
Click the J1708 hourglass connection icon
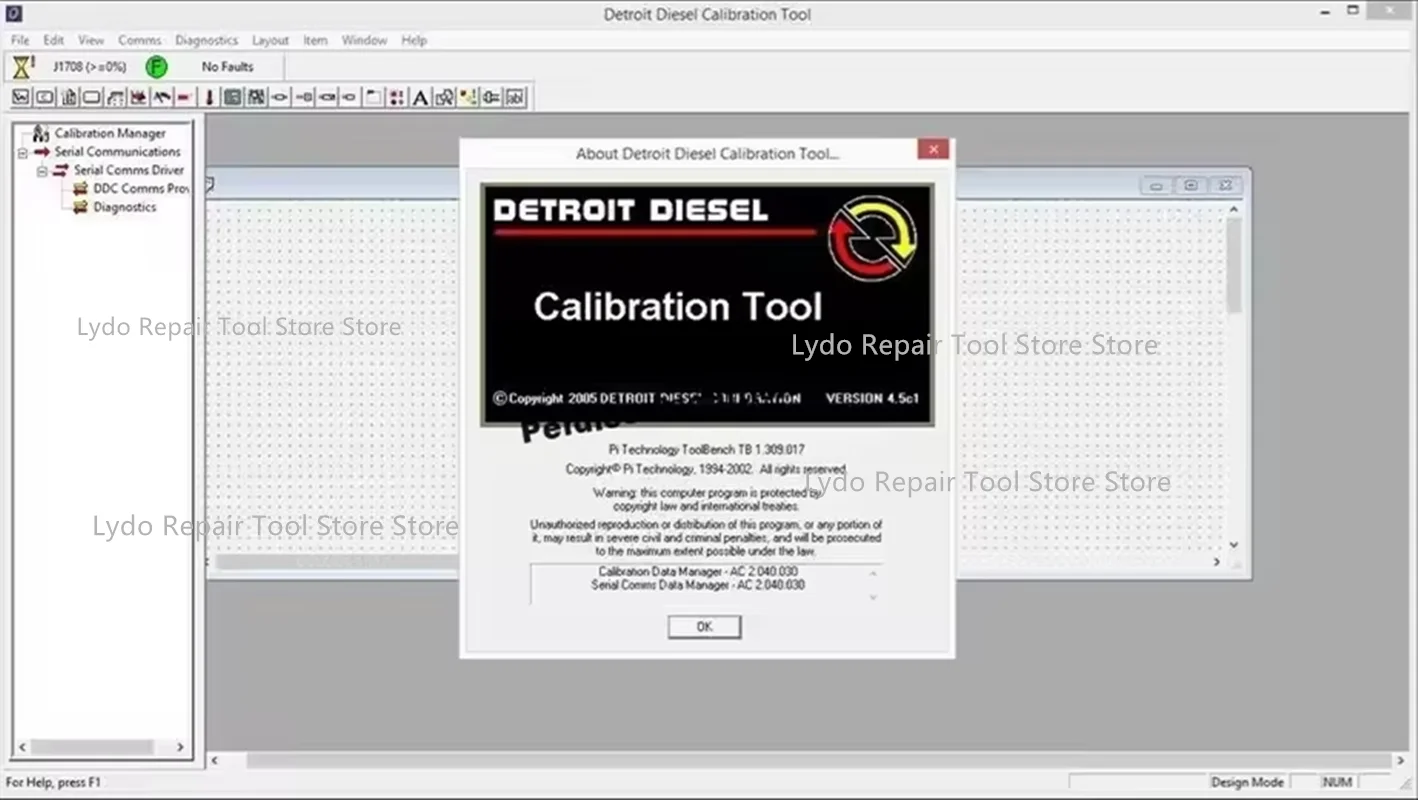pos(22,66)
